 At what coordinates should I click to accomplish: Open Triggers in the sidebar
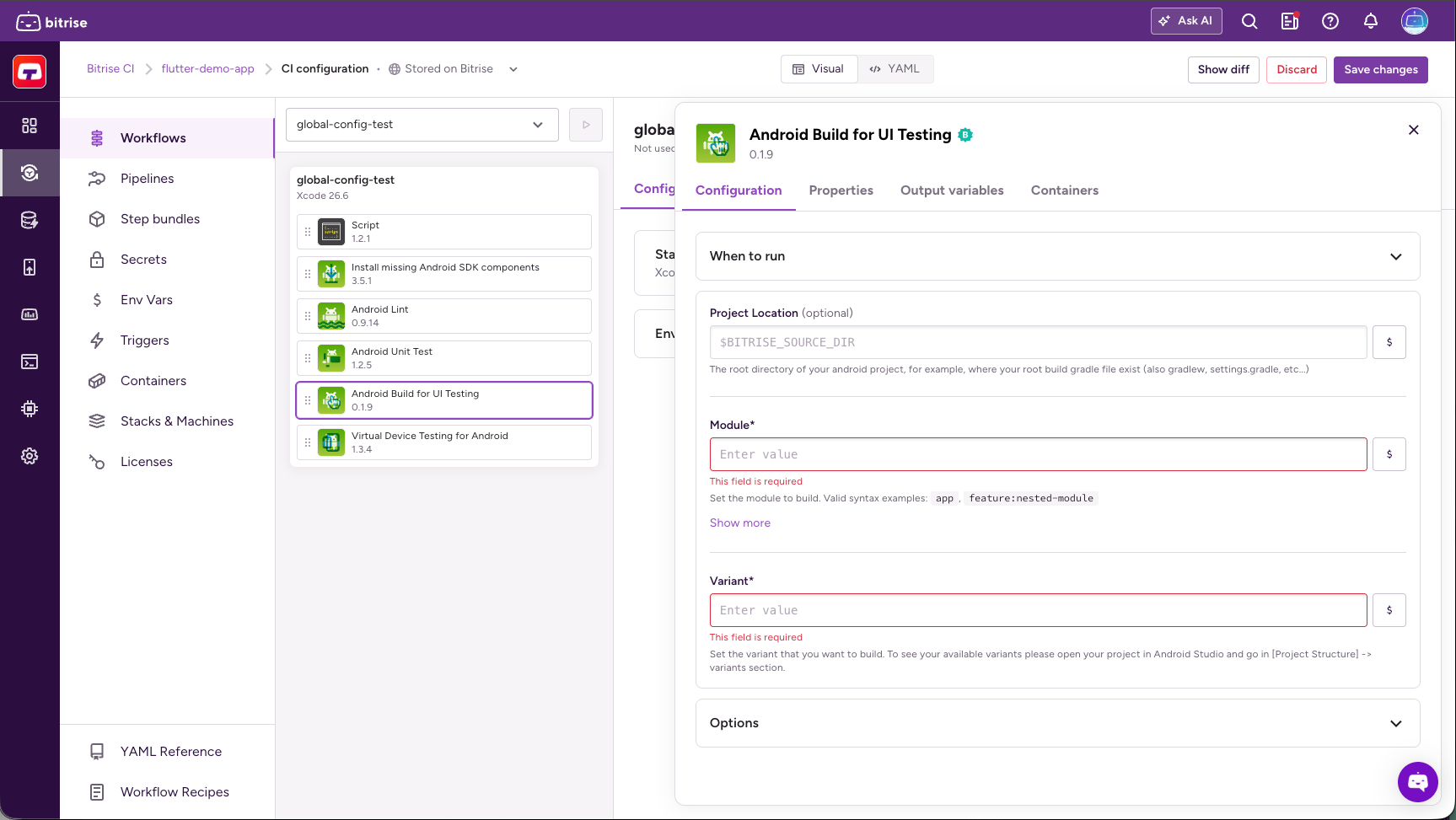coord(168,340)
